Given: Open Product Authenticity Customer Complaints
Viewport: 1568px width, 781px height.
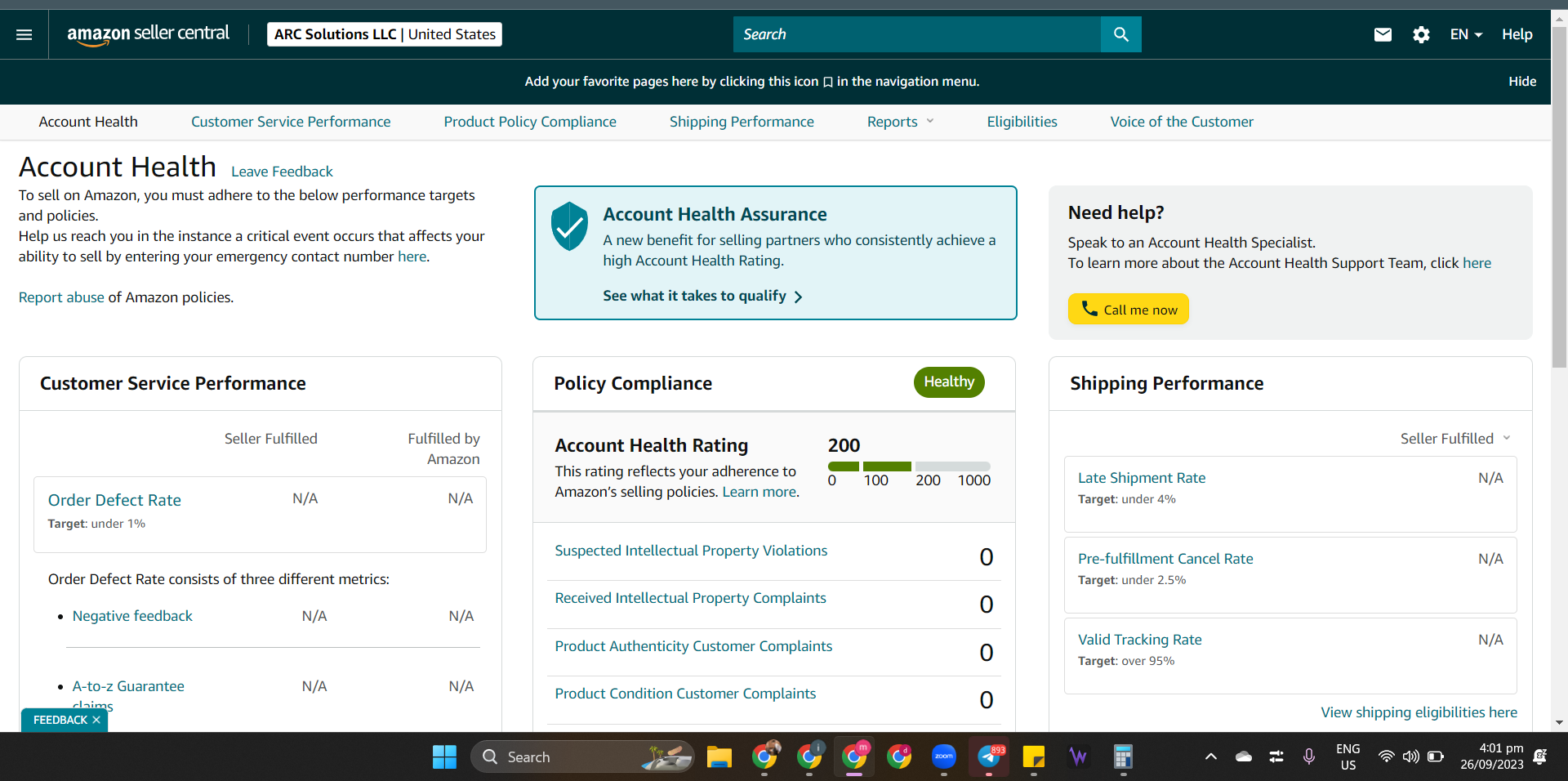Looking at the screenshot, I should pyautogui.click(x=693, y=646).
